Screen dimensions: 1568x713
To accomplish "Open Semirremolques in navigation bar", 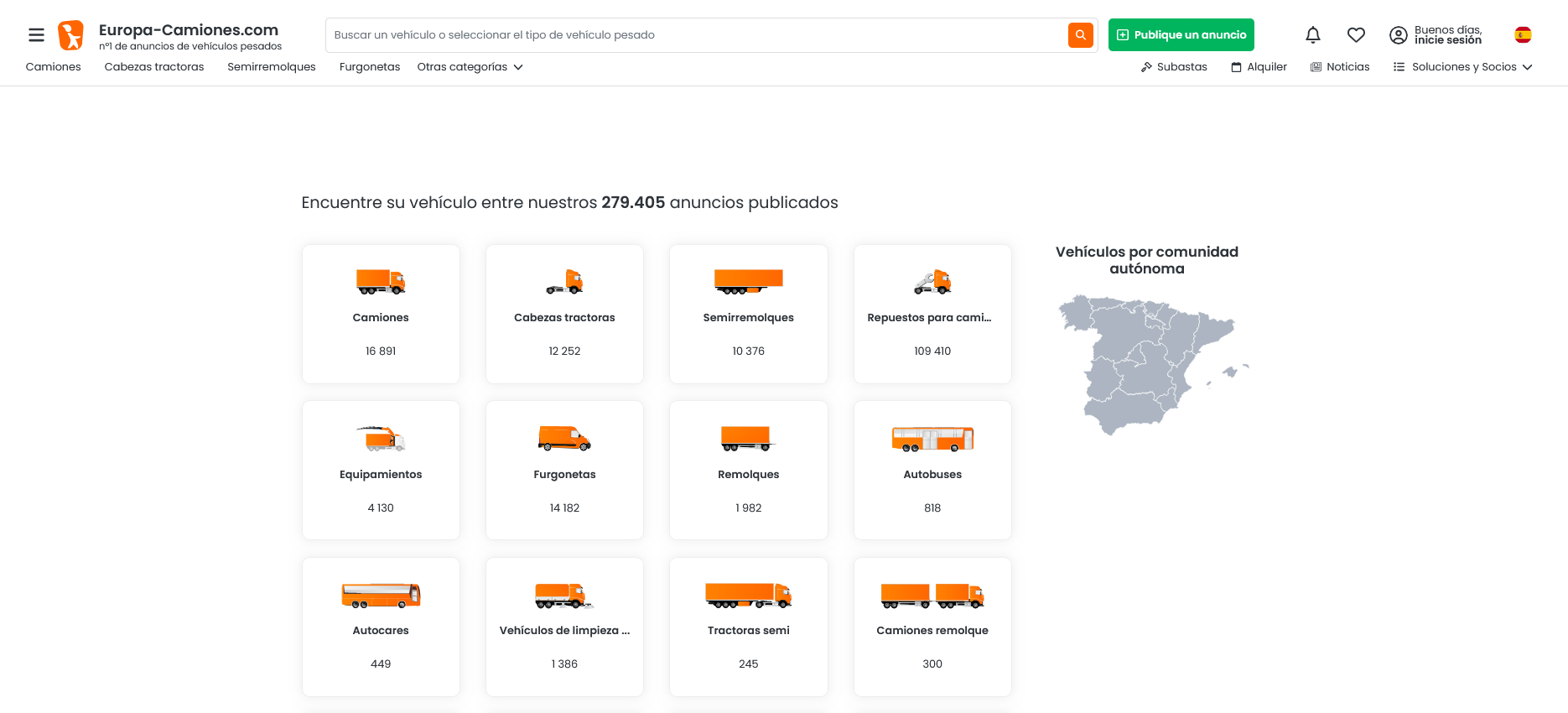I will tap(272, 67).
